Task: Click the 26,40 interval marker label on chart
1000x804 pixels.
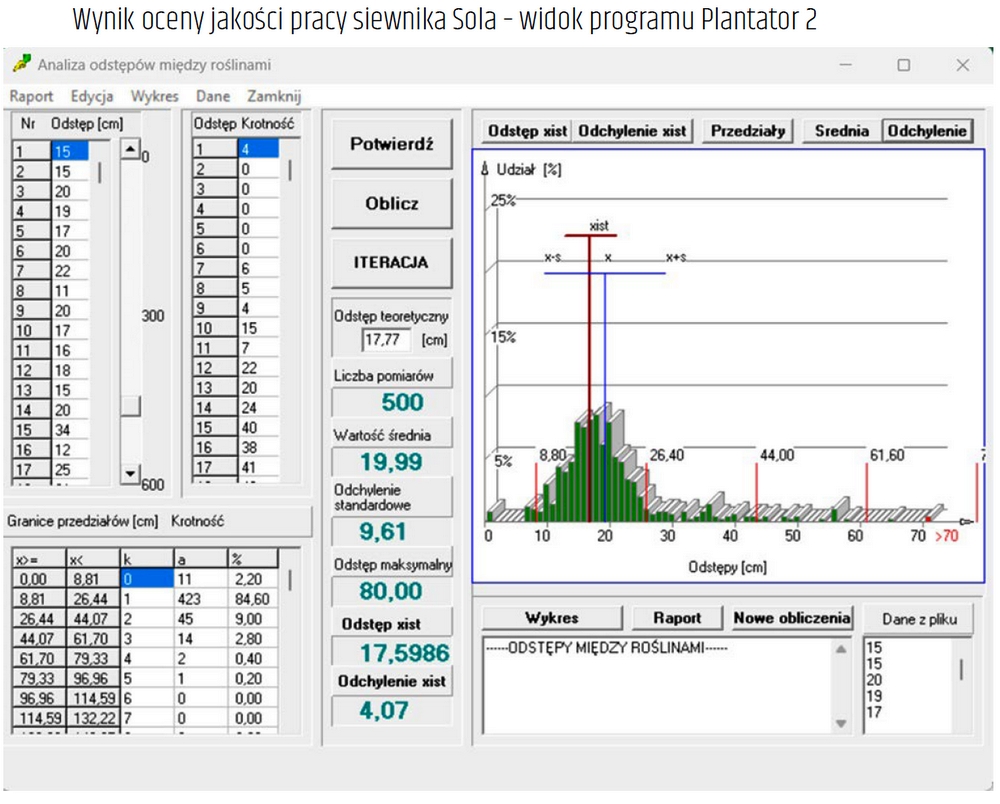Action: [x=666, y=455]
